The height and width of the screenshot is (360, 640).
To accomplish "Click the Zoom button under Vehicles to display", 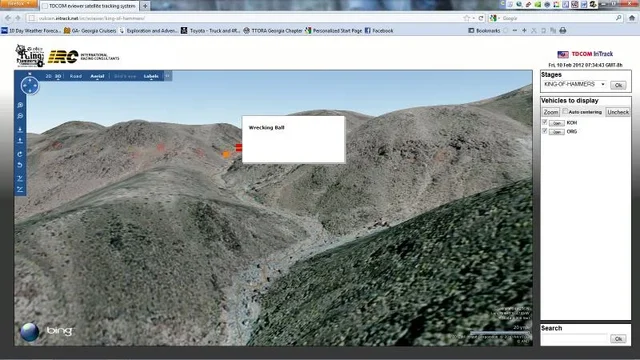I will [x=551, y=112].
